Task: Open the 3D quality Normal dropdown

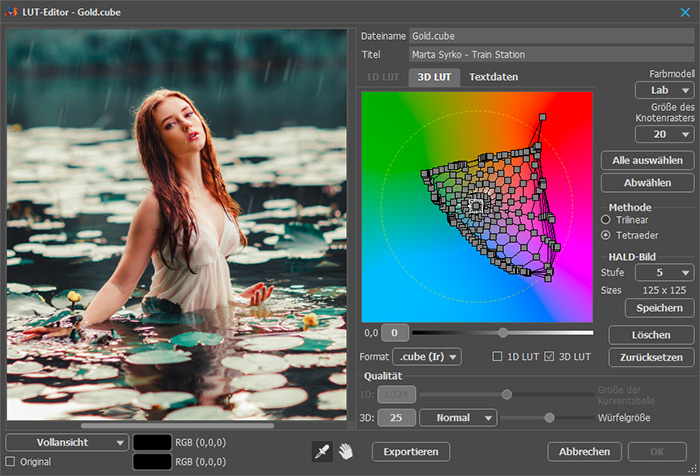Action: (458, 418)
